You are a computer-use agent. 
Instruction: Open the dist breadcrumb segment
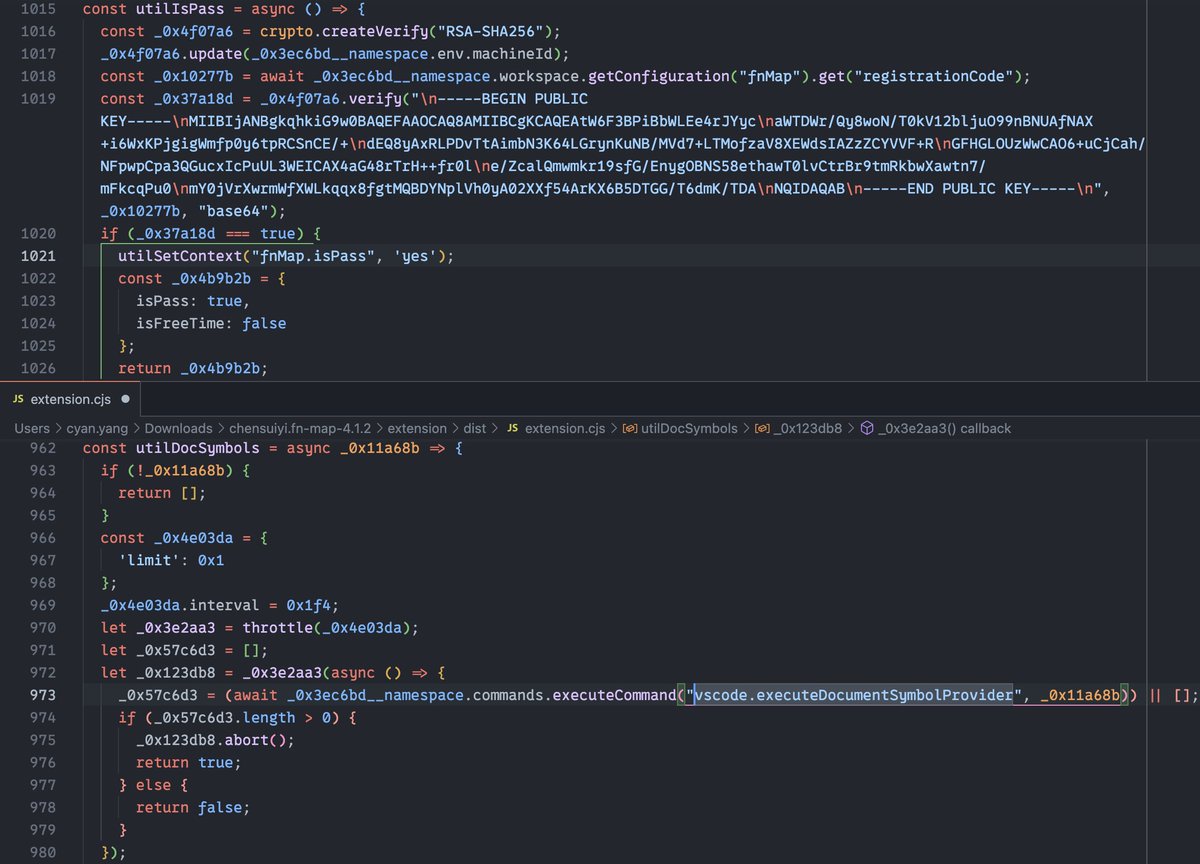tap(475, 428)
